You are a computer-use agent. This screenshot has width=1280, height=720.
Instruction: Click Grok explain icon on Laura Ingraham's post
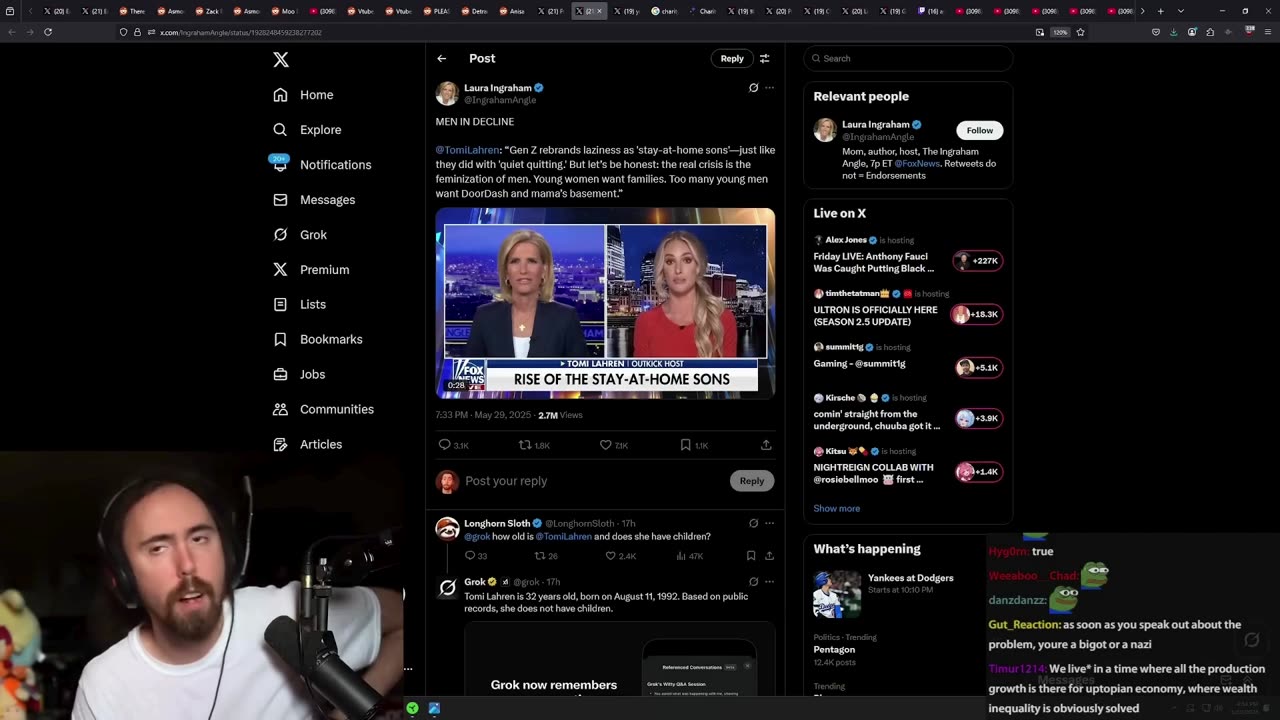[x=753, y=88]
